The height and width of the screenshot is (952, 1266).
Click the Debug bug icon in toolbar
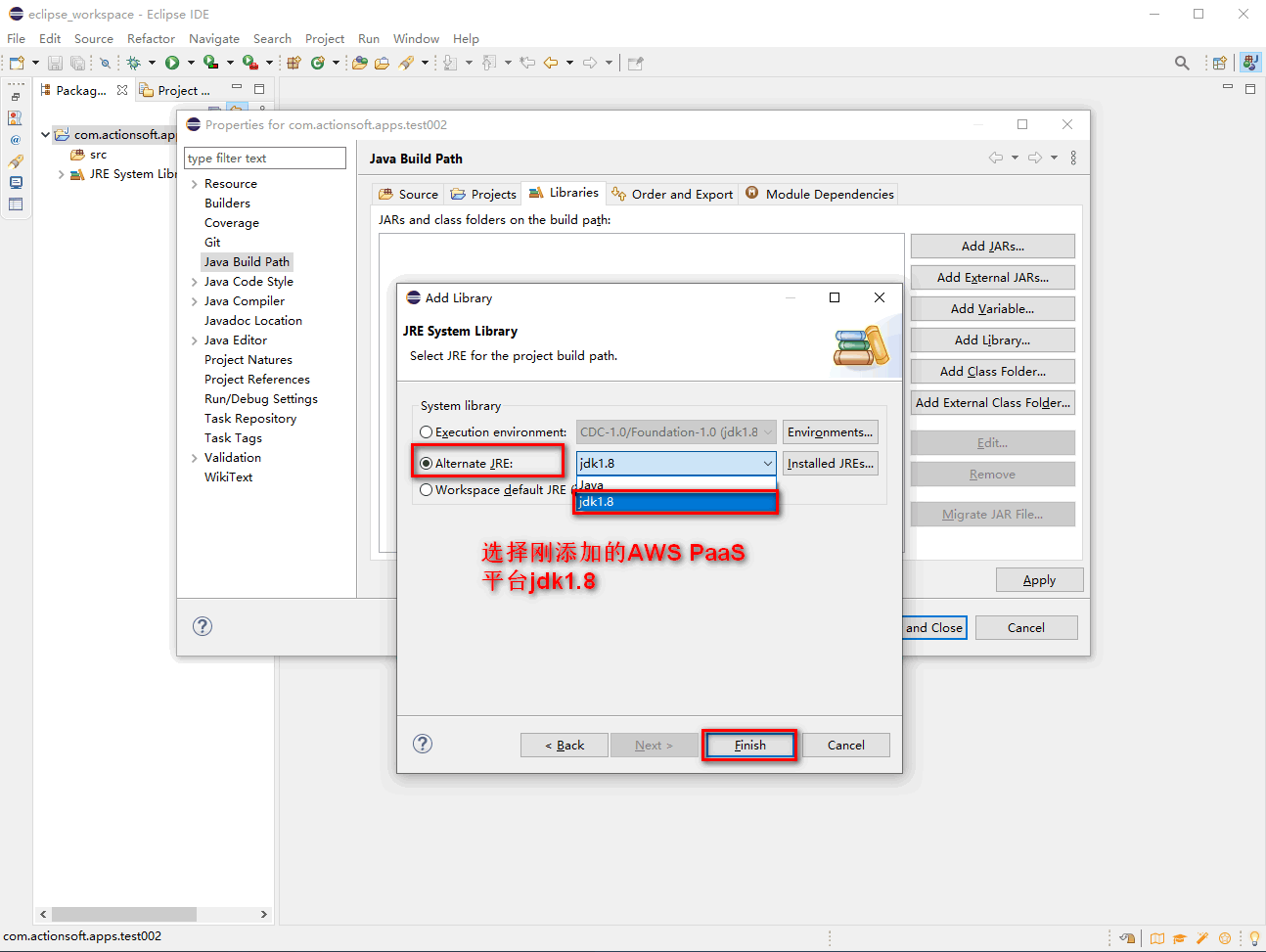(134, 63)
